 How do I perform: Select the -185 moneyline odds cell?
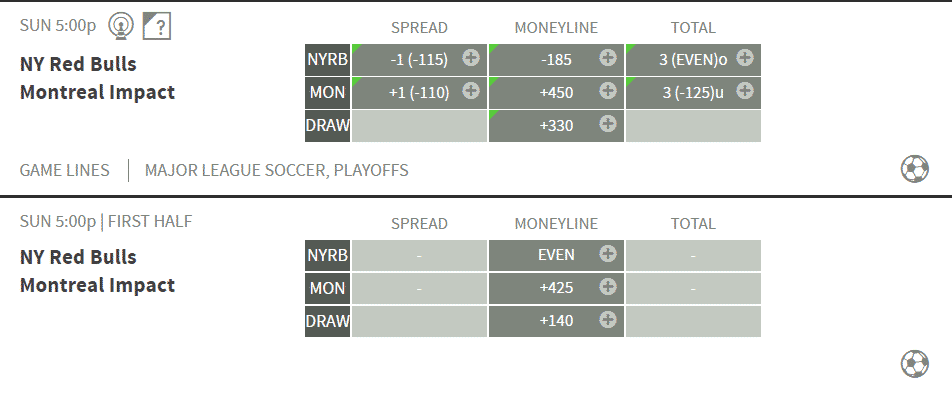(556, 60)
